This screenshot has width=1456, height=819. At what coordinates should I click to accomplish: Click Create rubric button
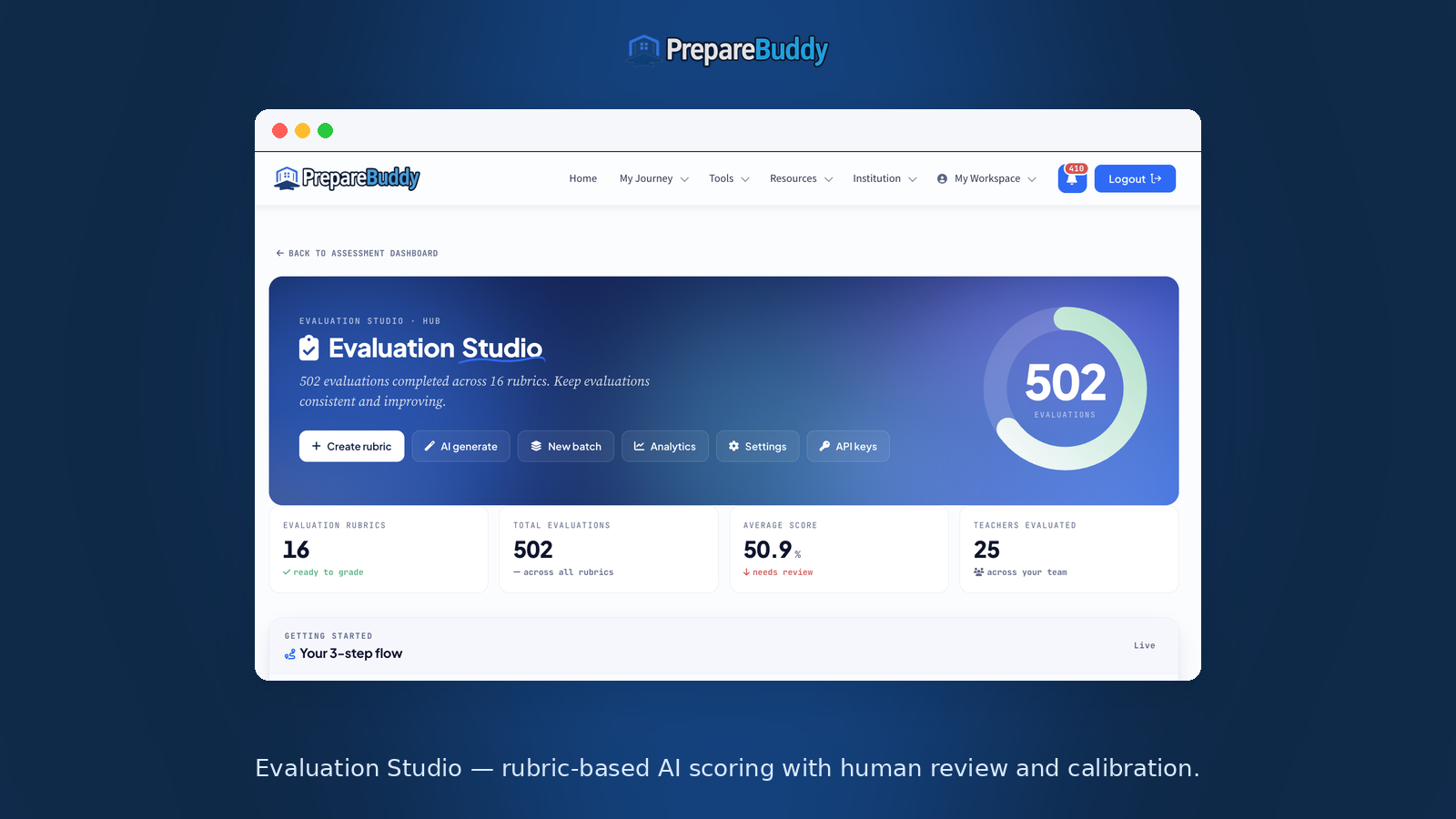click(x=351, y=446)
